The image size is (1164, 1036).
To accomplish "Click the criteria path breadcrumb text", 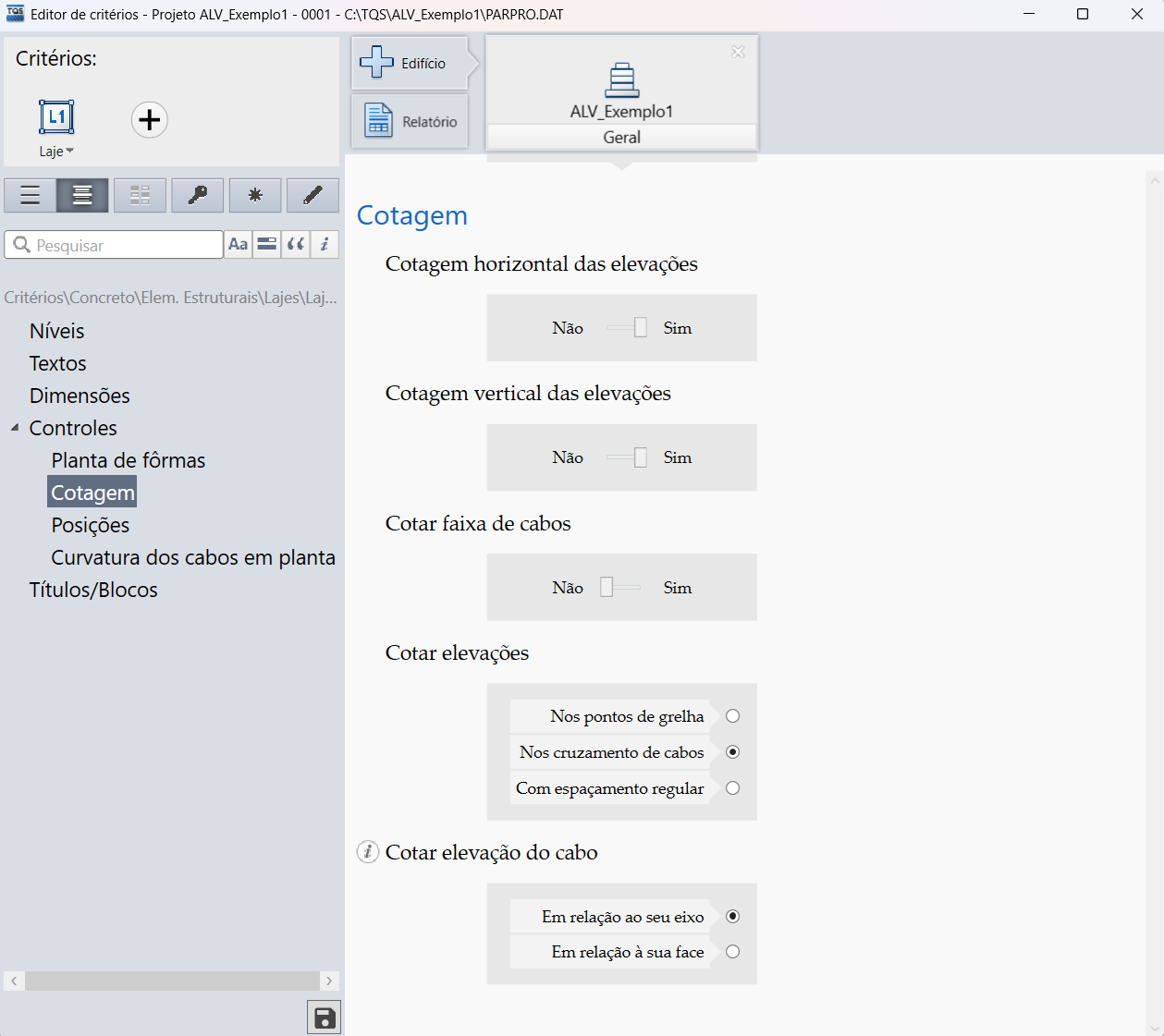I will click(171, 298).
